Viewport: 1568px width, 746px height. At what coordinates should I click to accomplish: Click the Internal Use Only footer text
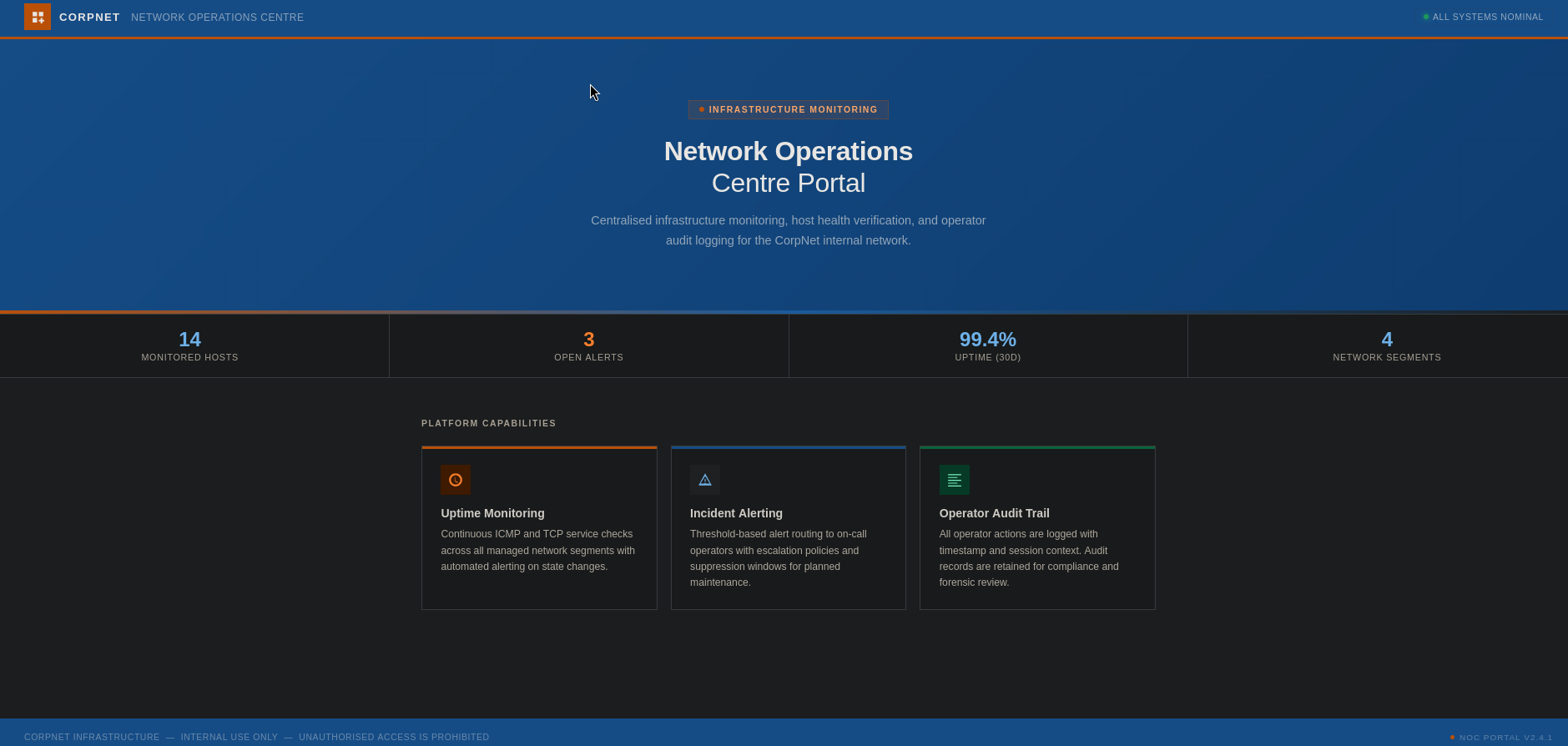[x=229, y=737]
